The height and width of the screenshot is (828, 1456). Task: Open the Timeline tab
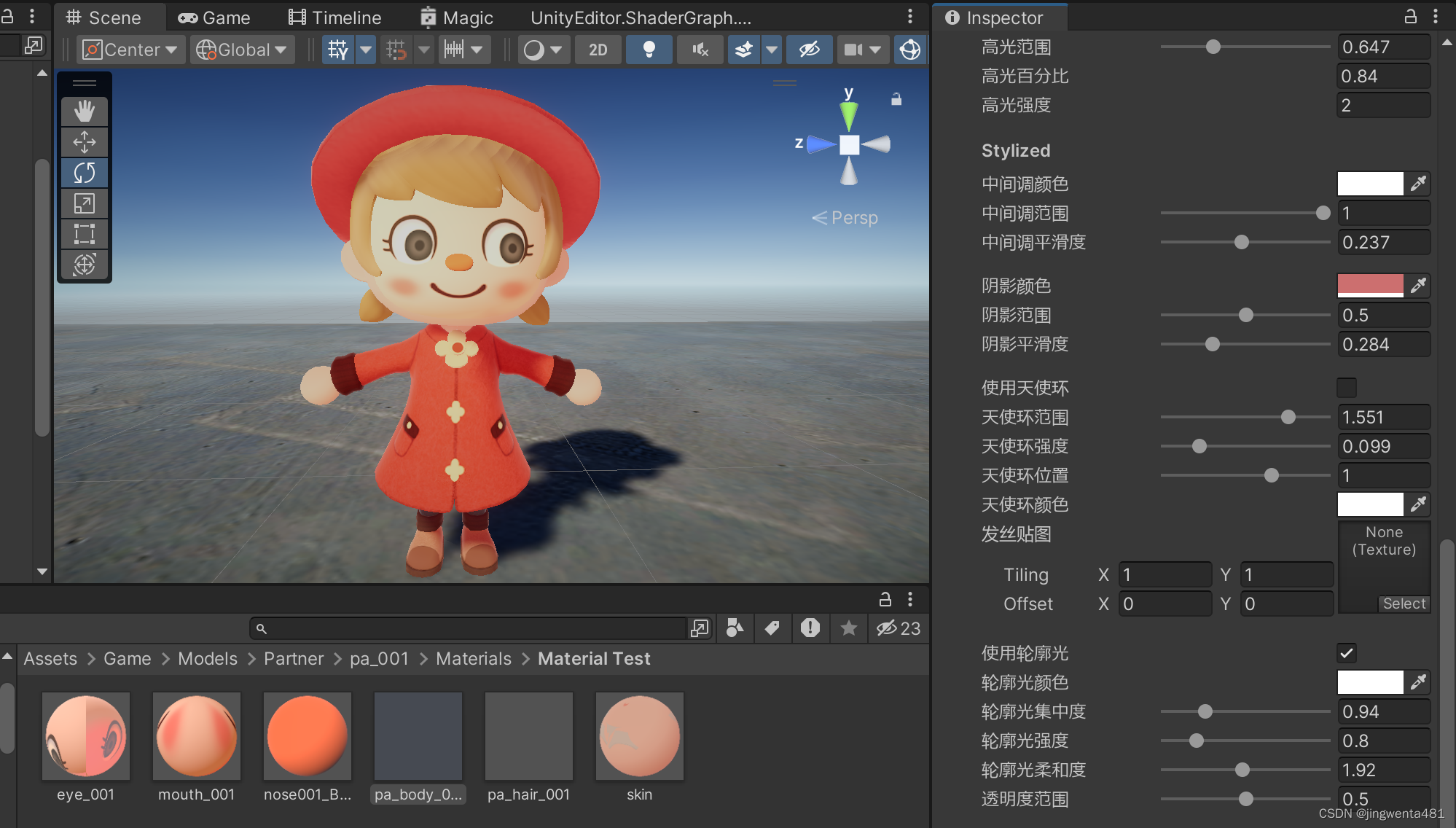click(x=335, y=17)
